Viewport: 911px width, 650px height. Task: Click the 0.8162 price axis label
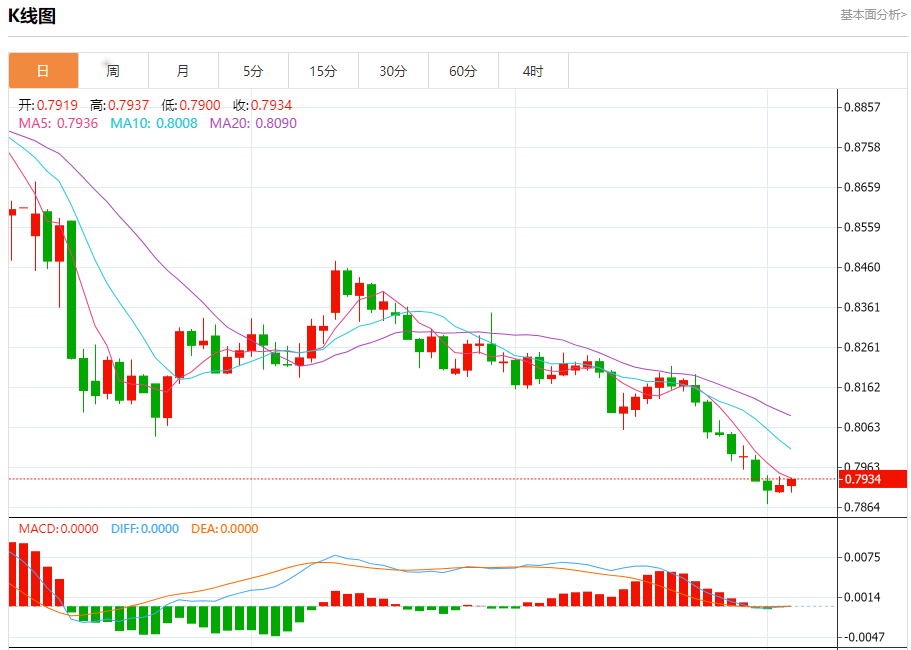tap(862, 387)
